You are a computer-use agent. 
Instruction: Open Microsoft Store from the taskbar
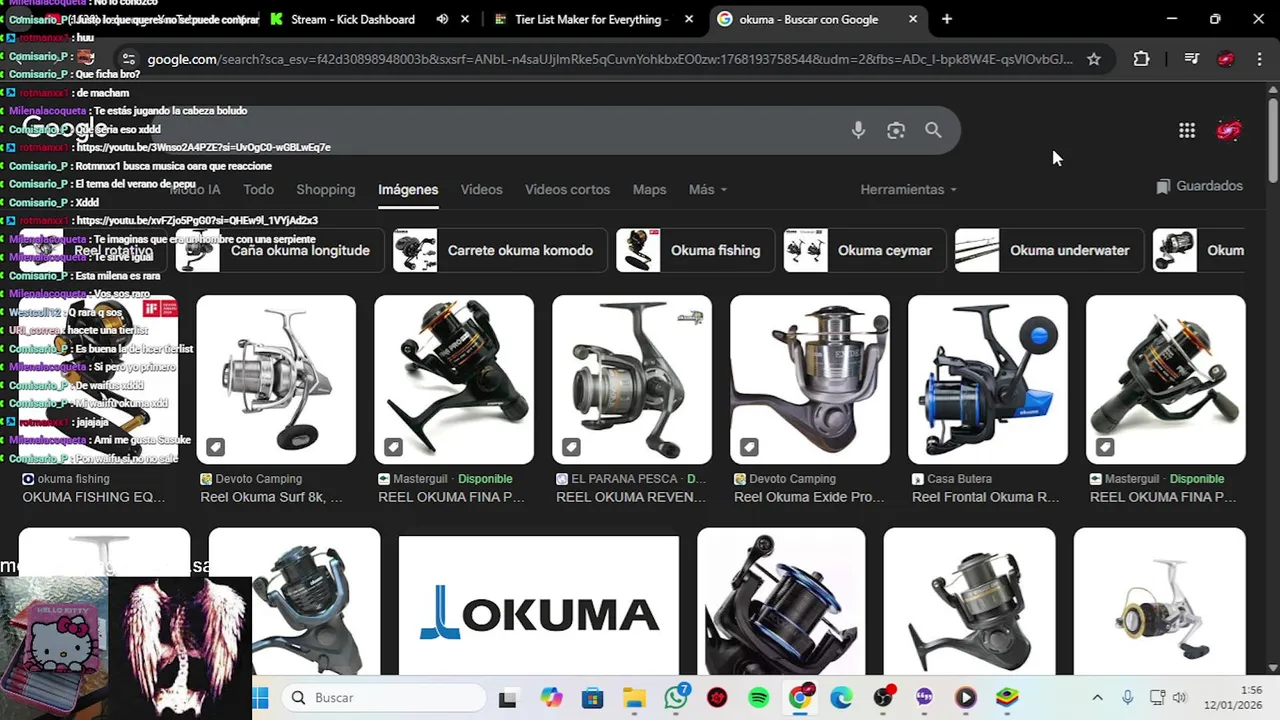(x=593, y=697)
